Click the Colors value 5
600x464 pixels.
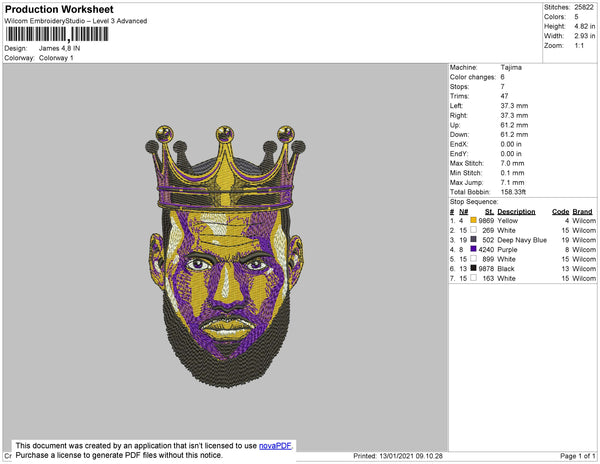(x=576, y=17)
